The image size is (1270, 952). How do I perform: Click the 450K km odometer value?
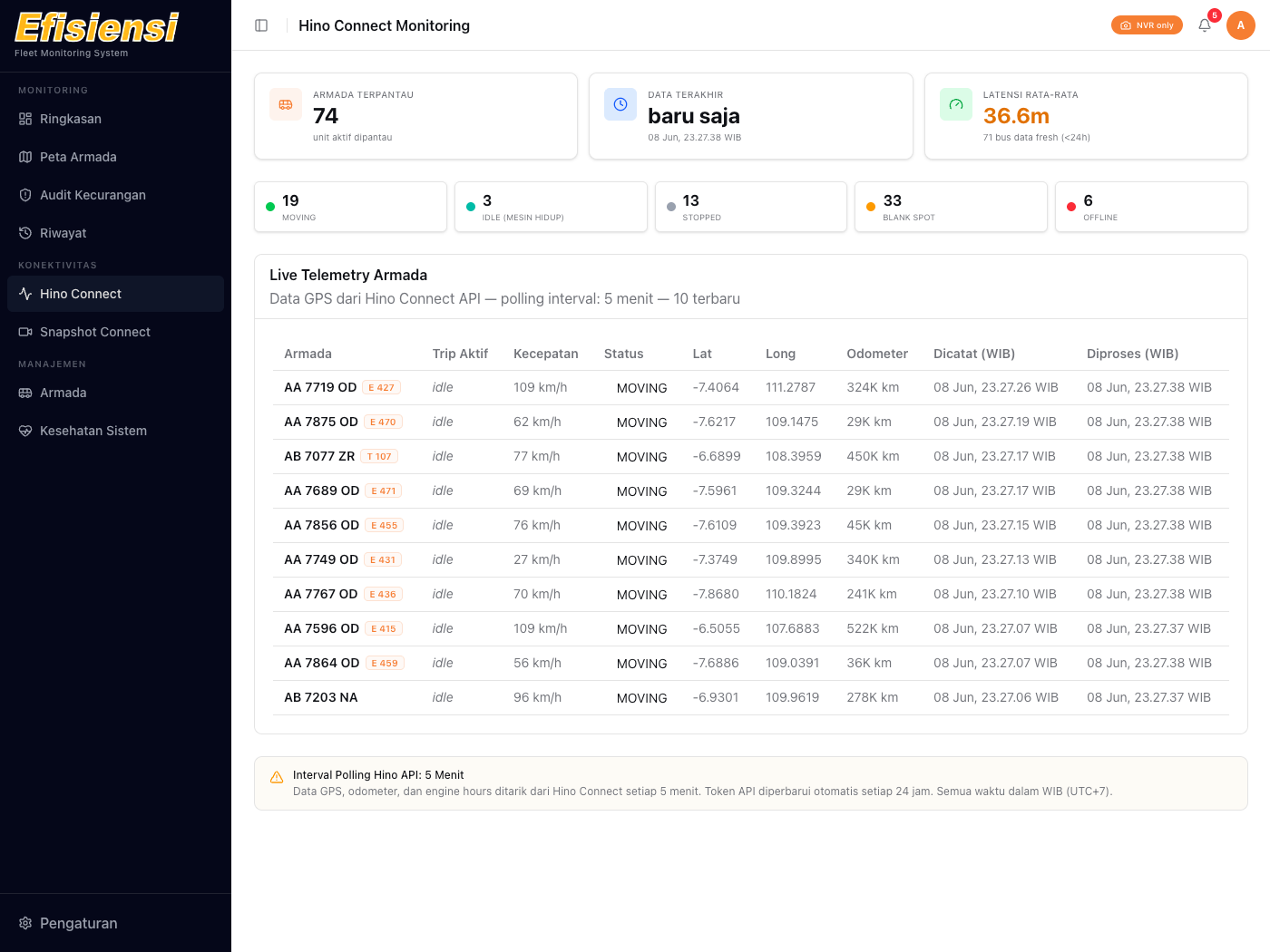[874, 456]
